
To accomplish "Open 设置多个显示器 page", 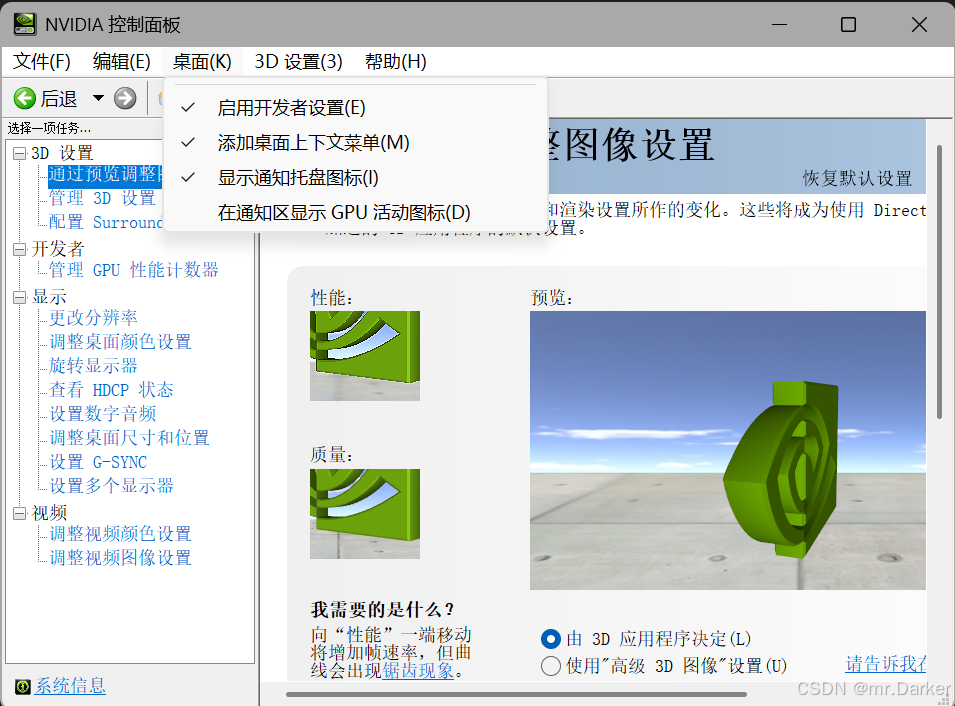I will 111,486.
